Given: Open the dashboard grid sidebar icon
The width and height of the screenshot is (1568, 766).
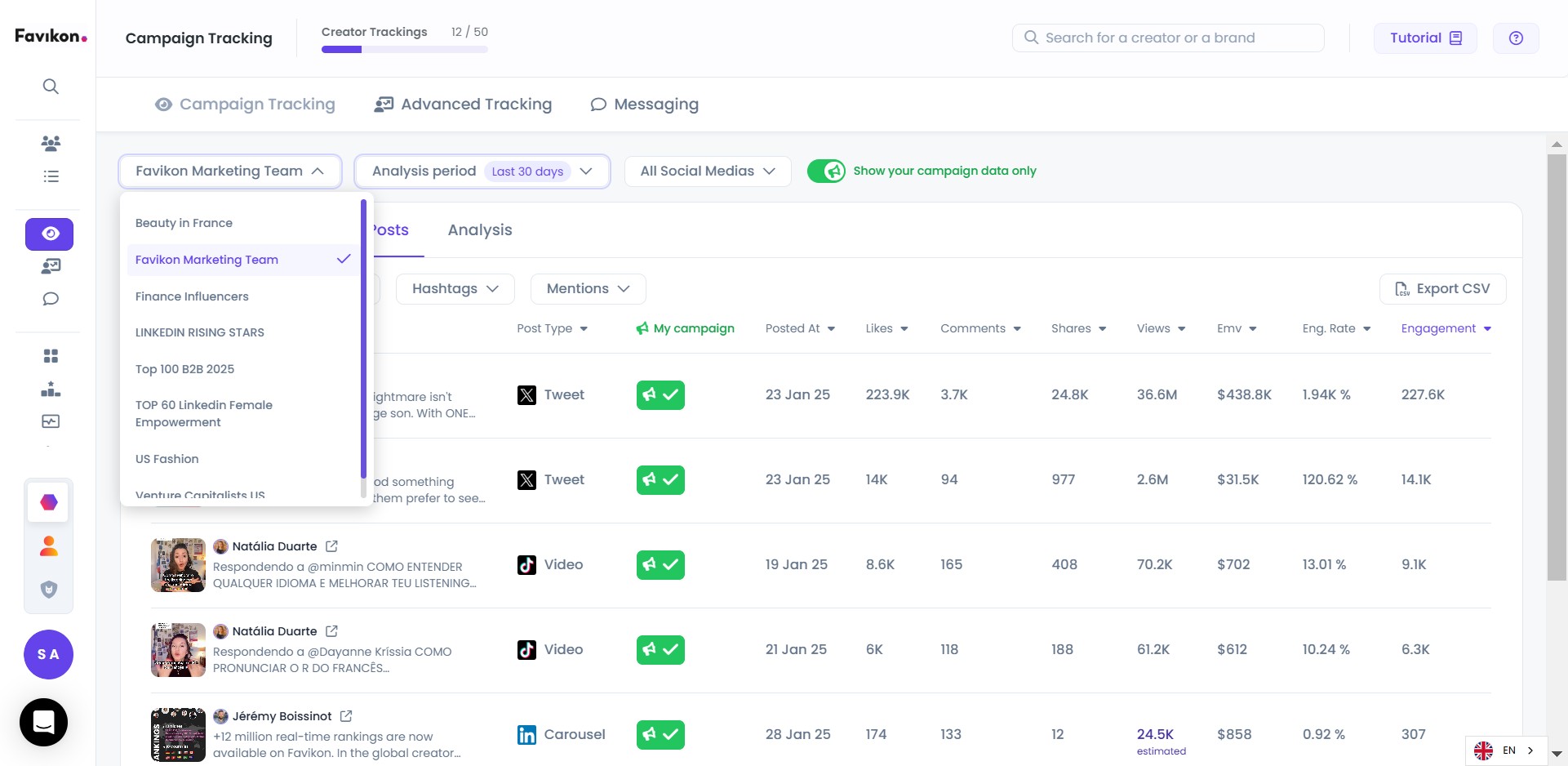Looking at the screenshot, I should [x=51, y=356].
